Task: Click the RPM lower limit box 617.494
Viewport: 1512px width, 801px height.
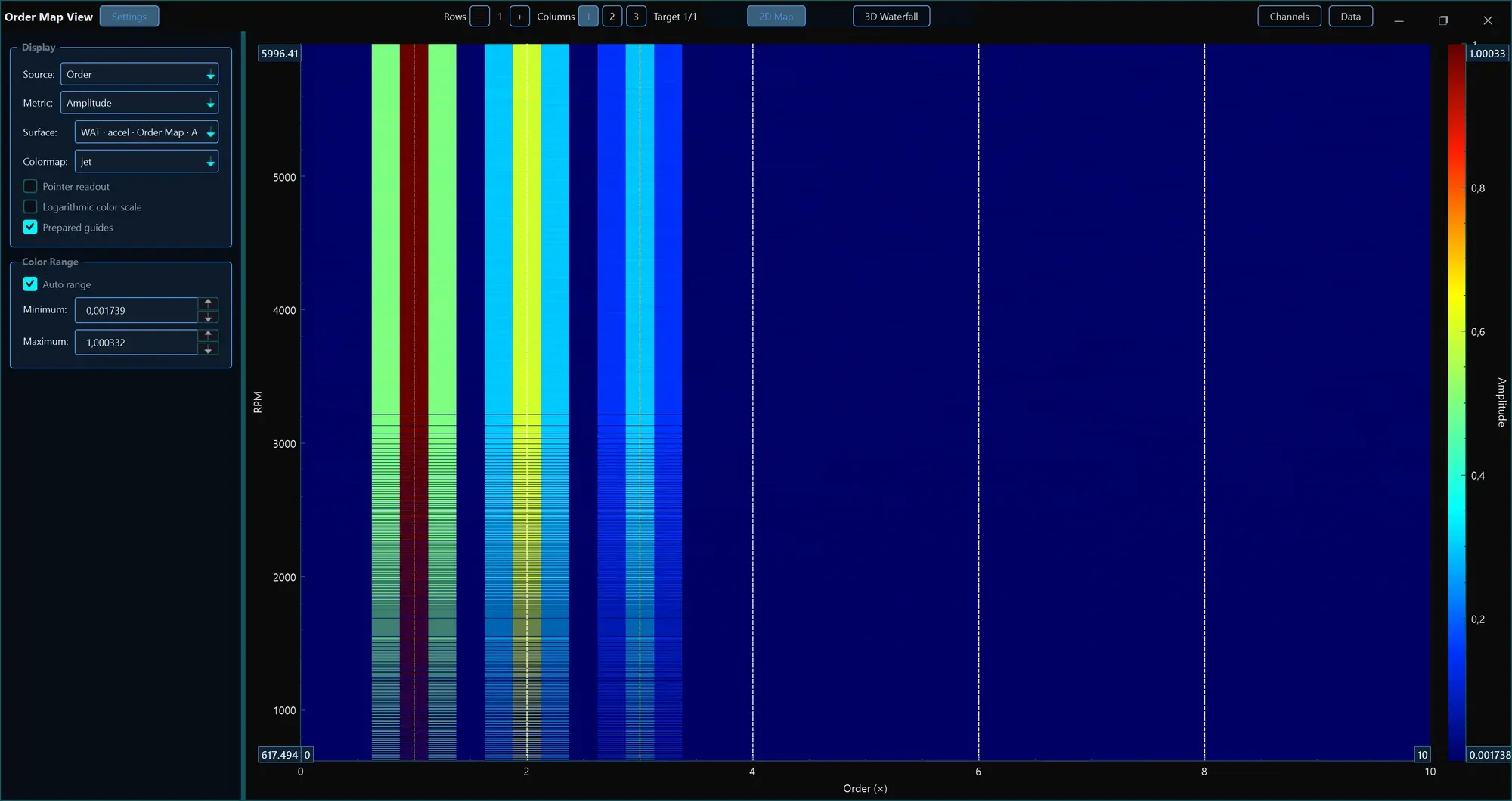Action: [x=280, y=755]
